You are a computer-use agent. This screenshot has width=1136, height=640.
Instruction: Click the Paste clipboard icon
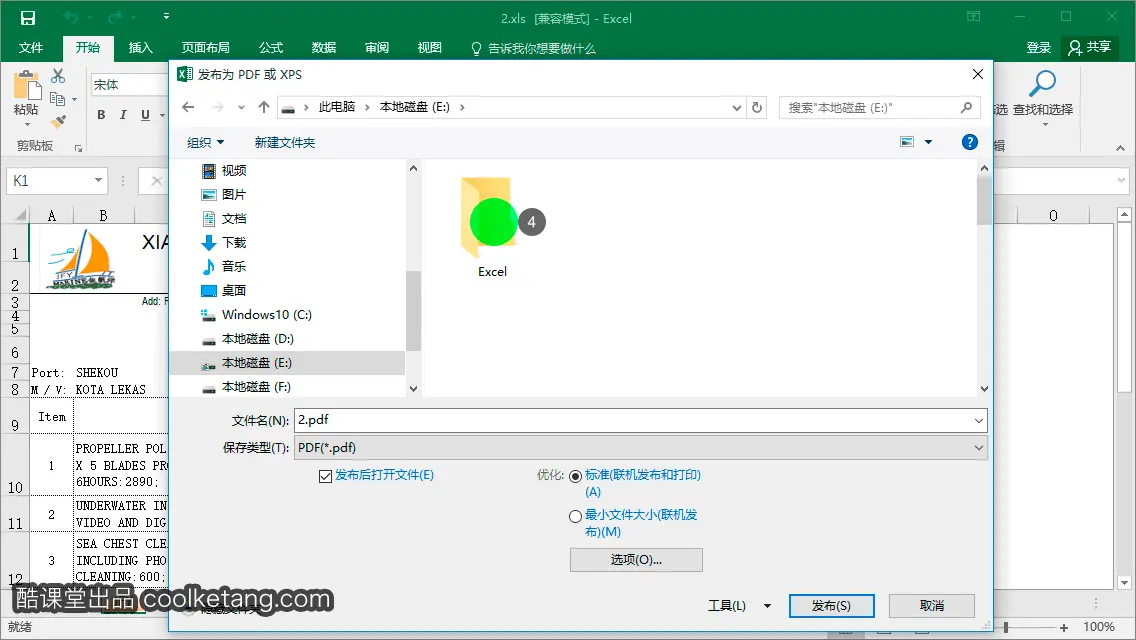click(x=27, y=86)
